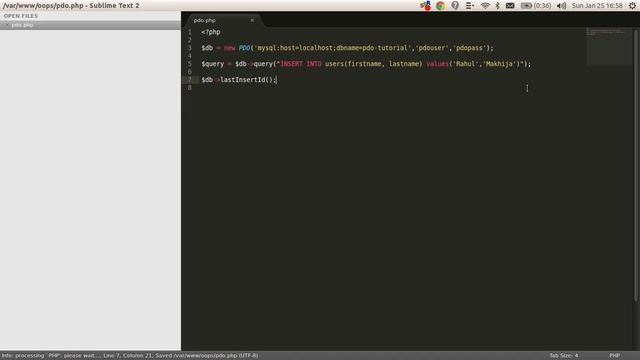Click line number 5 in the gutter

(x=190, y=64)
